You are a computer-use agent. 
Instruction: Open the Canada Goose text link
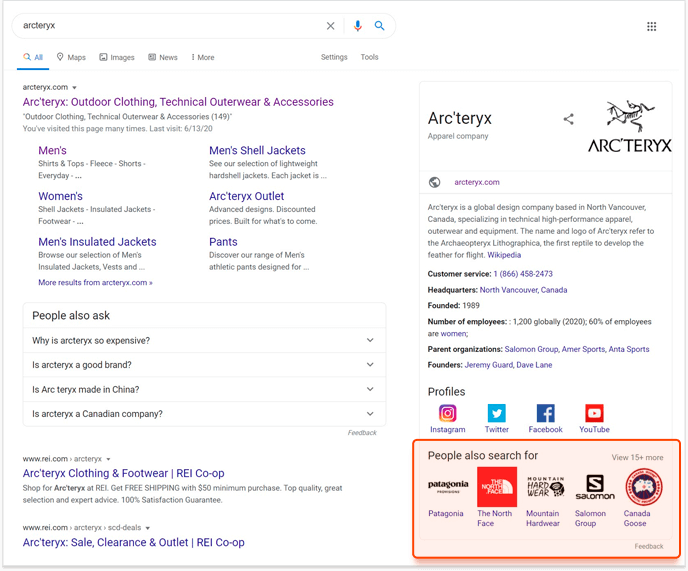(637, 518)
